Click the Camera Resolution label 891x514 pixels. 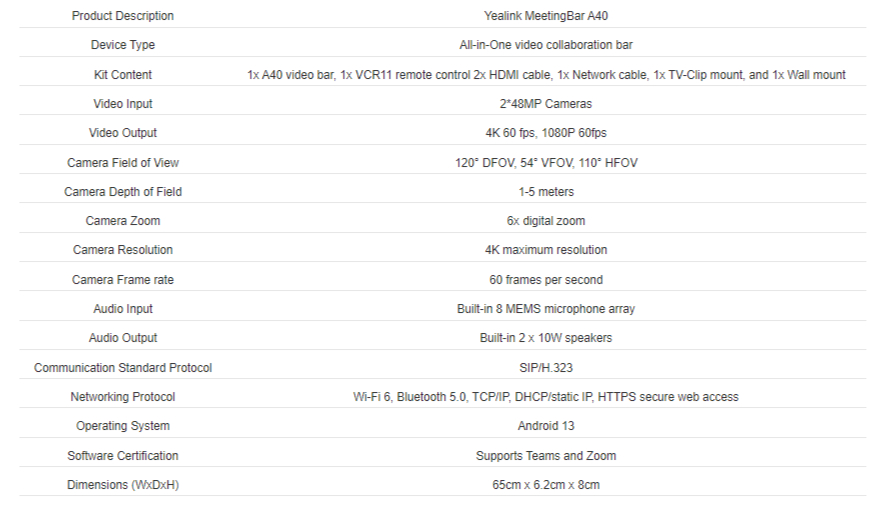point(123,250)
